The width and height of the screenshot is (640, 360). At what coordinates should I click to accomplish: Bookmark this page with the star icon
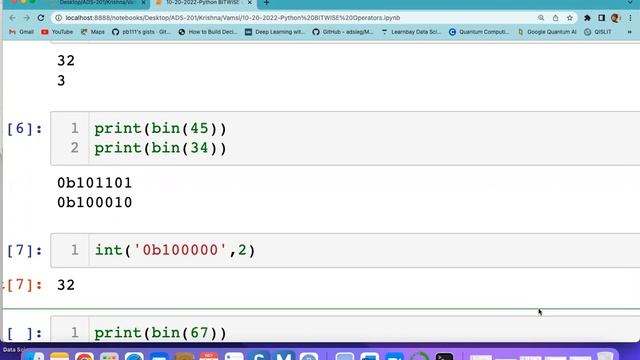[570, 18]
